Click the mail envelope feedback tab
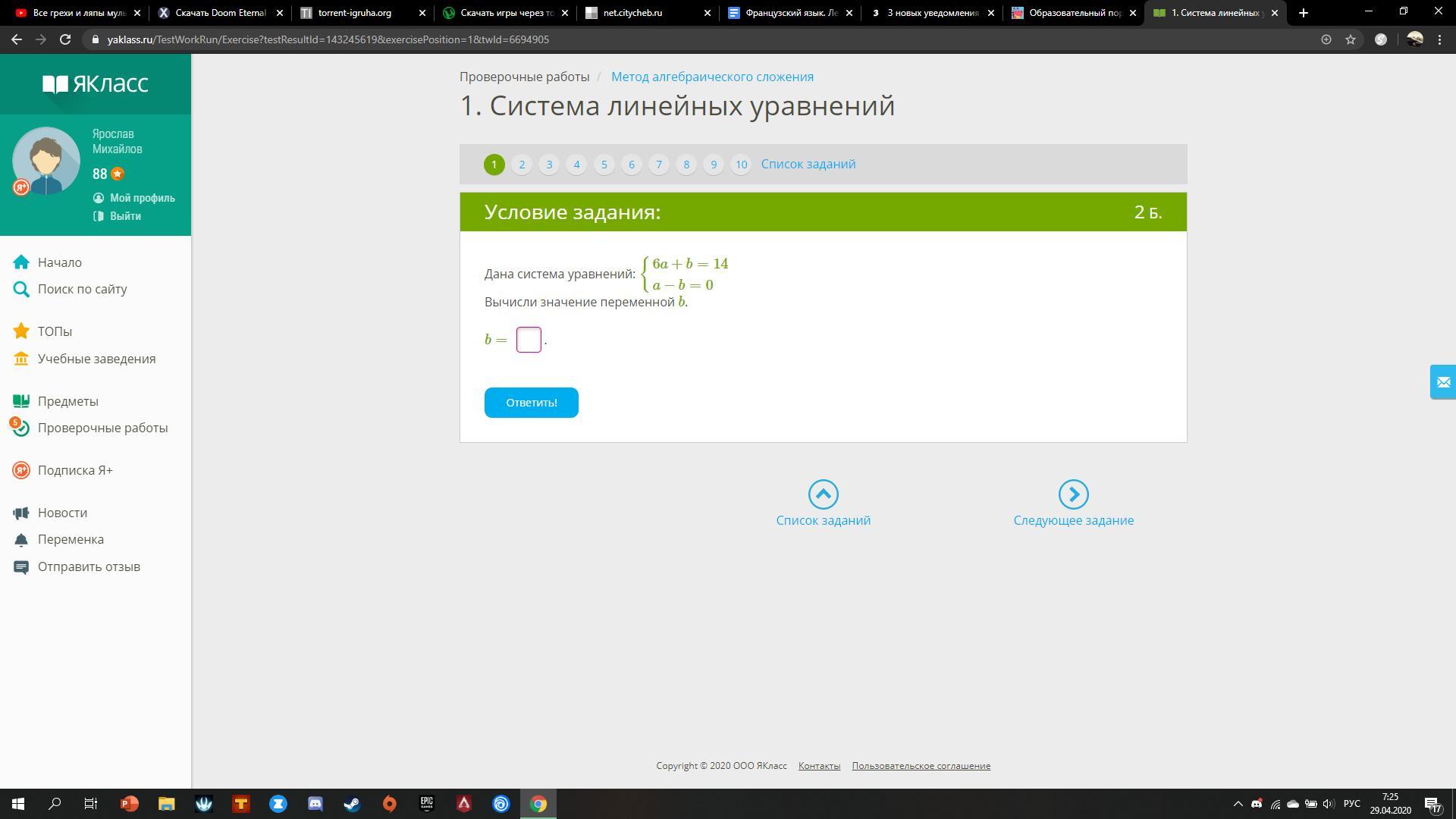Image resolution: width=1456 pixels, height=819 pixels. [x=1442, y=382]
